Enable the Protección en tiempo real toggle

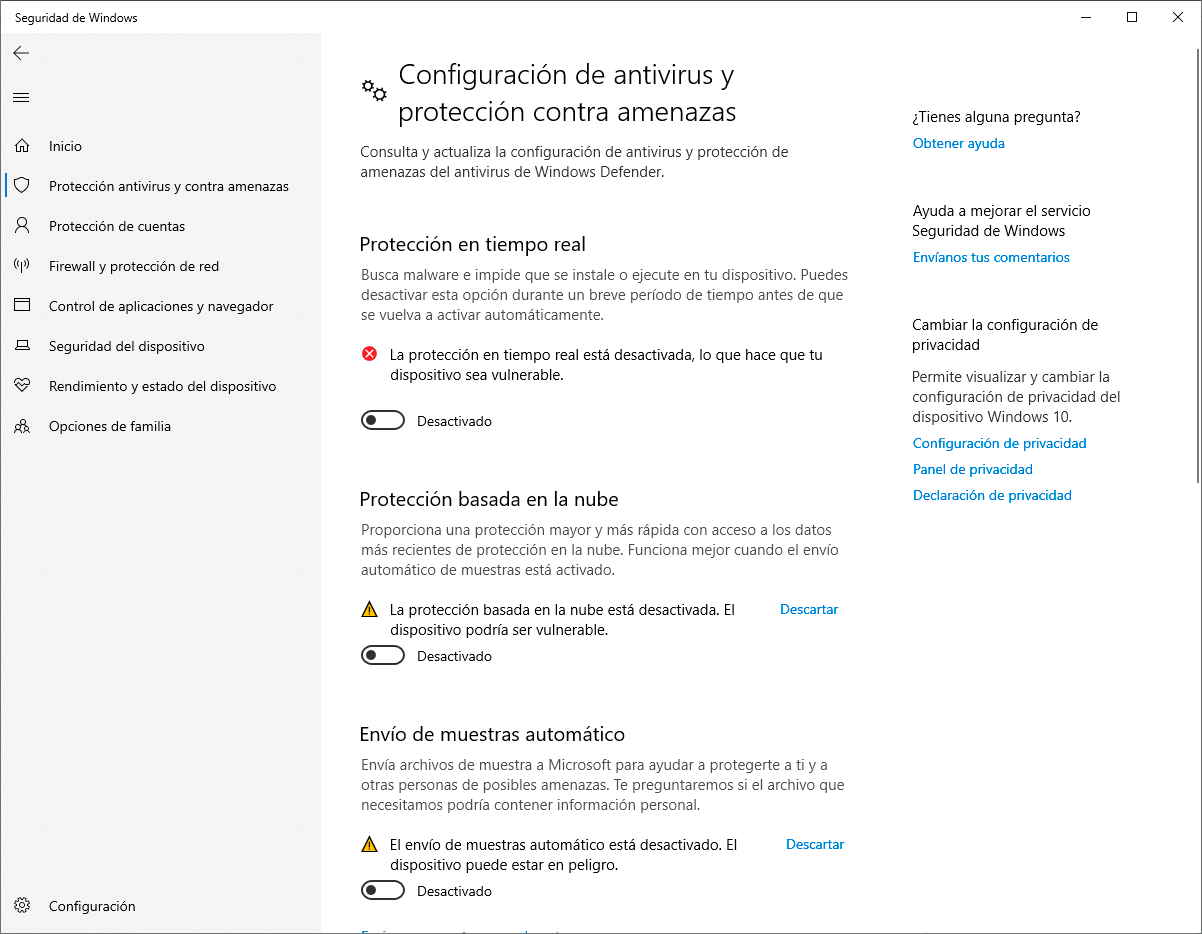click(383, 421)
